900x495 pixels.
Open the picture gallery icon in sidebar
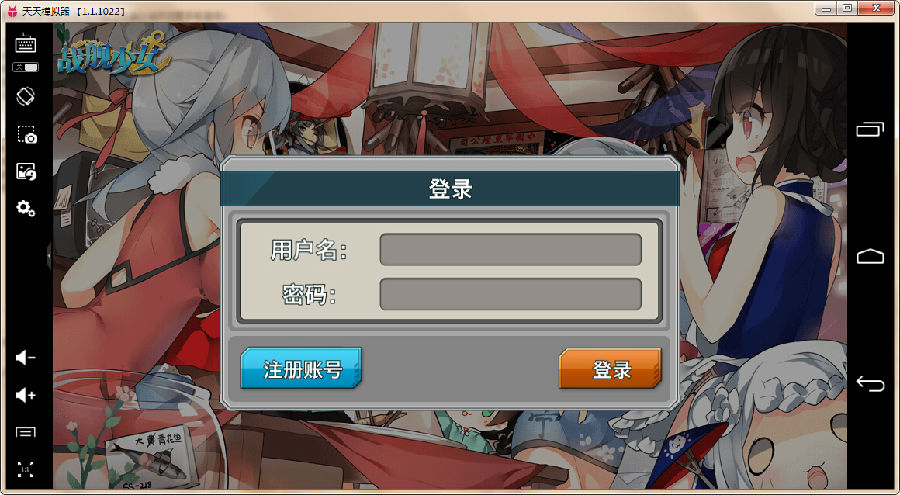point(26,171)
